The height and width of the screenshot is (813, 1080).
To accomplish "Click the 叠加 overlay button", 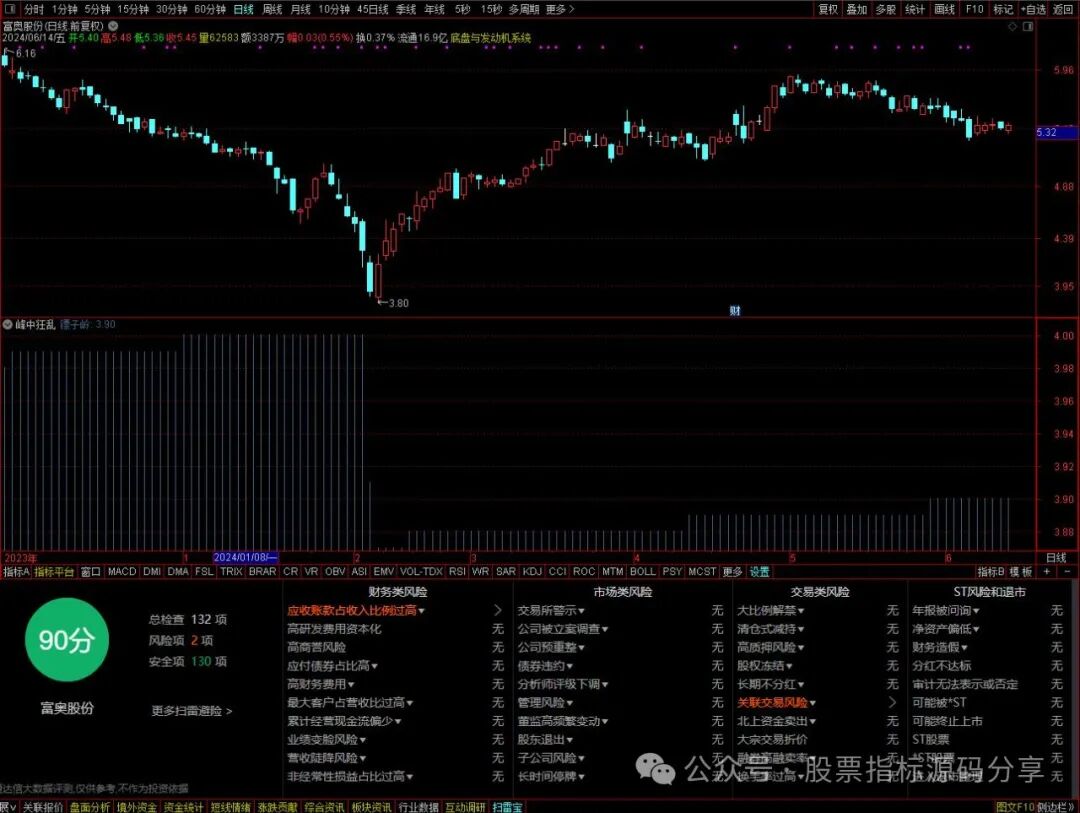I will (x=857, y=9).
